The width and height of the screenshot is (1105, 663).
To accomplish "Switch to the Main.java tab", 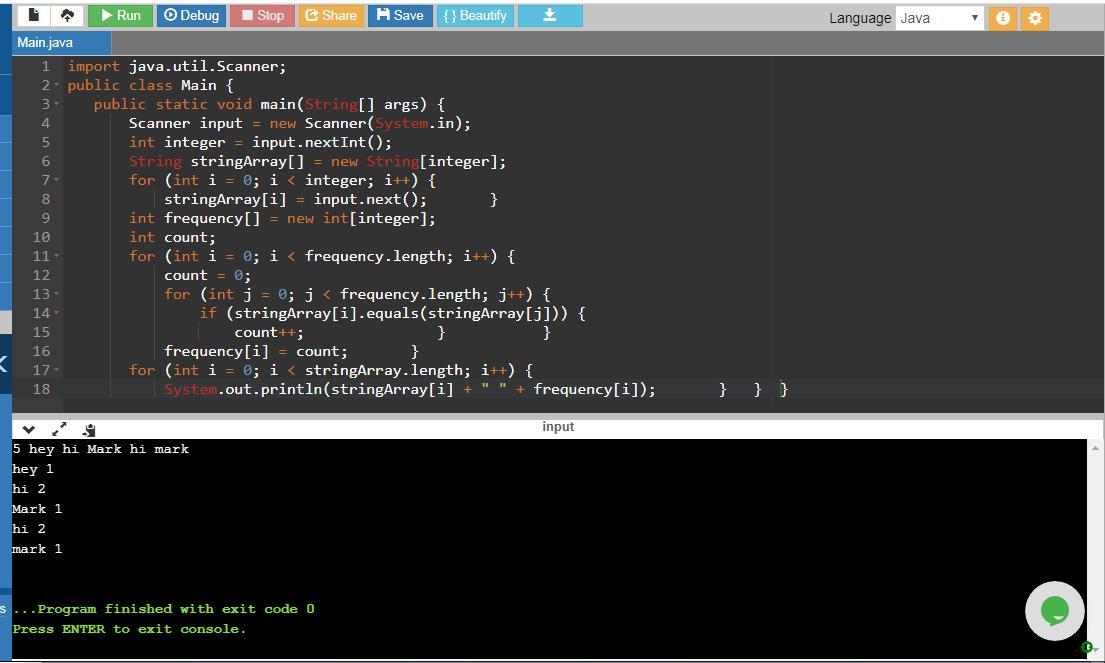I will (46, 42).
